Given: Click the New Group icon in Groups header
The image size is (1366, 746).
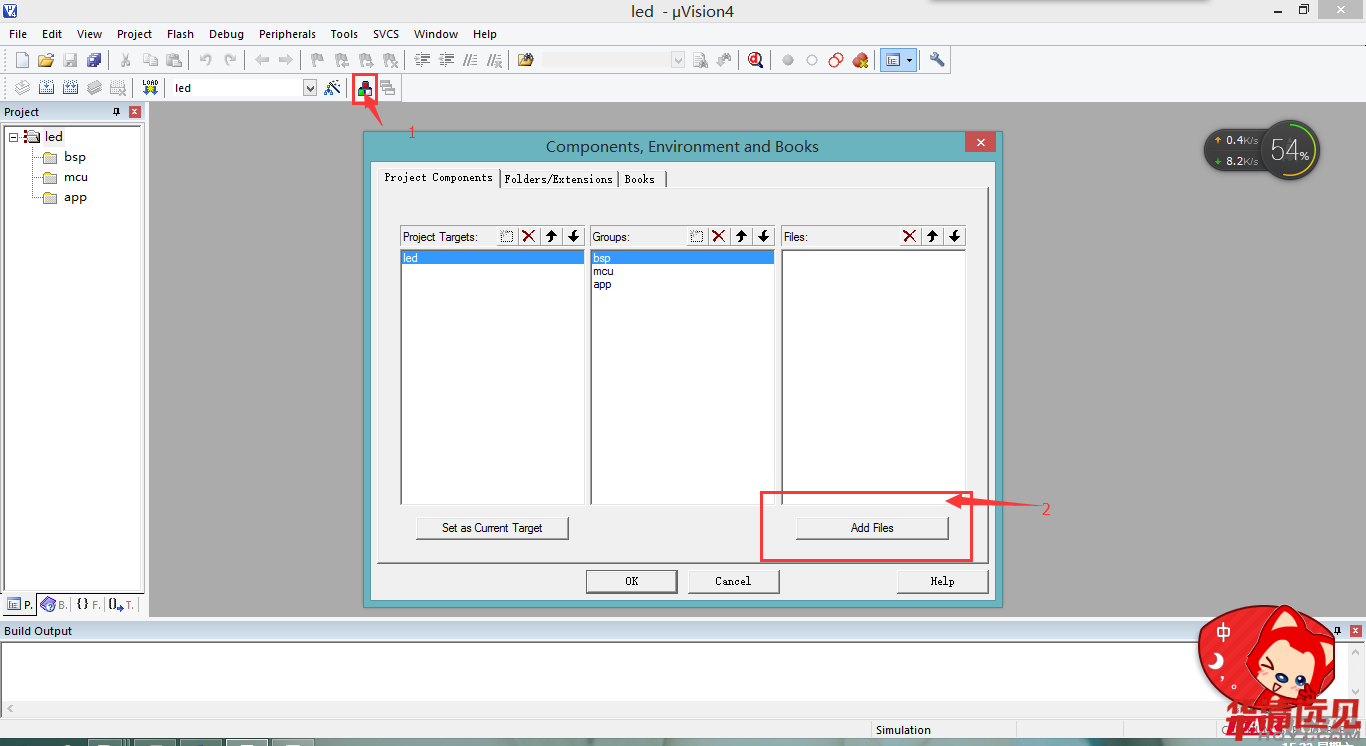Looking at the screenshot, I should point(697,237).
